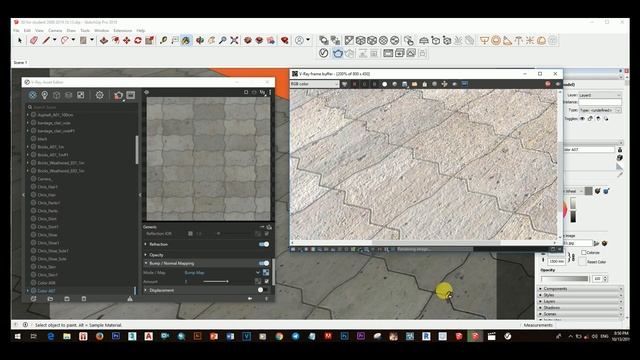Open Materials tab in Asset Editor
The width and height of the screenshot is (640, 360).
tap(33, 95)
